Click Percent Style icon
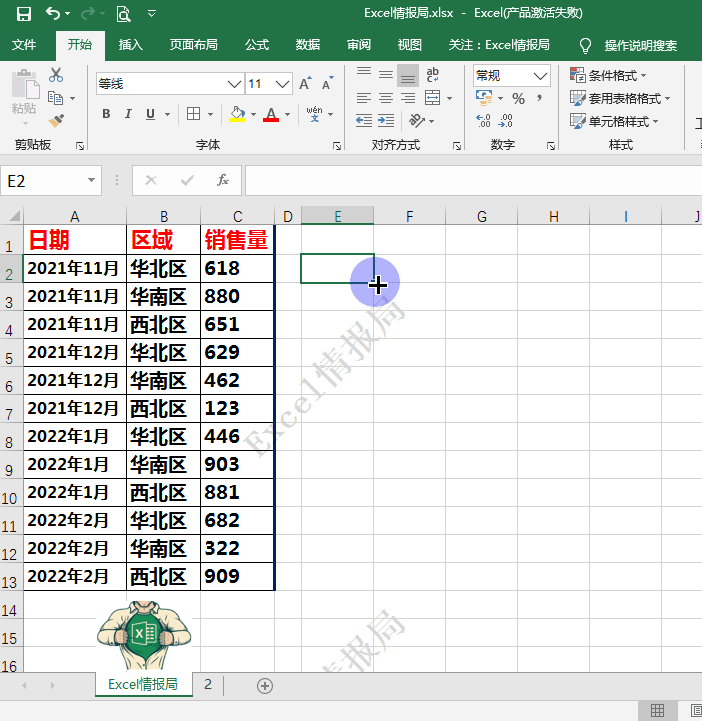The image size is (702, 721). [519, 98]
